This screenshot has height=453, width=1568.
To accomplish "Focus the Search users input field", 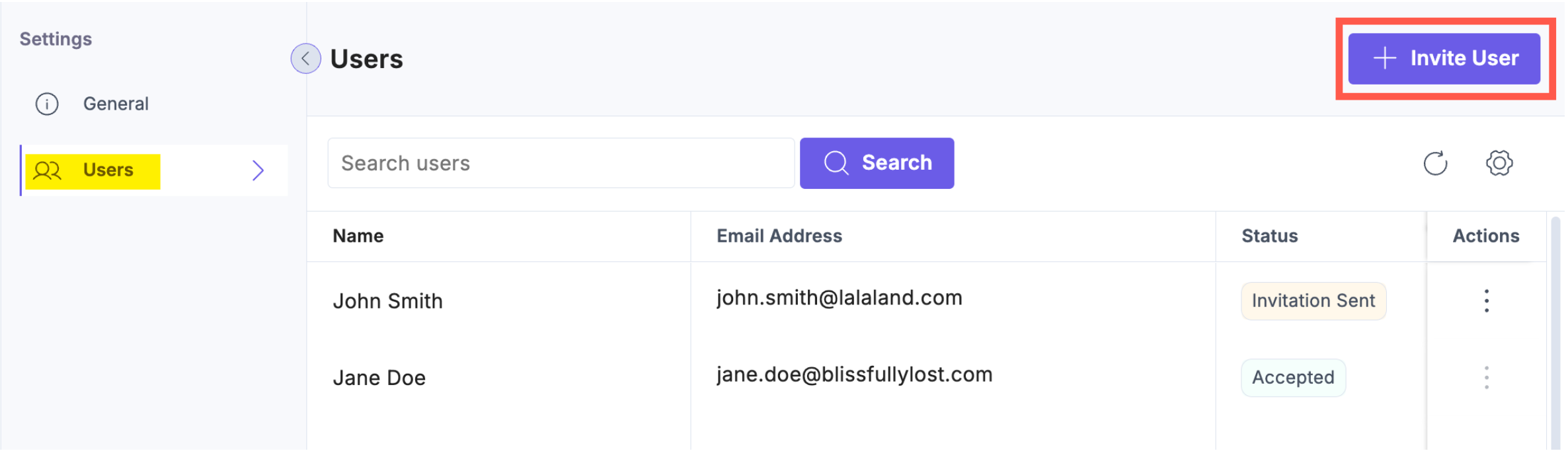I will [561, 163].
